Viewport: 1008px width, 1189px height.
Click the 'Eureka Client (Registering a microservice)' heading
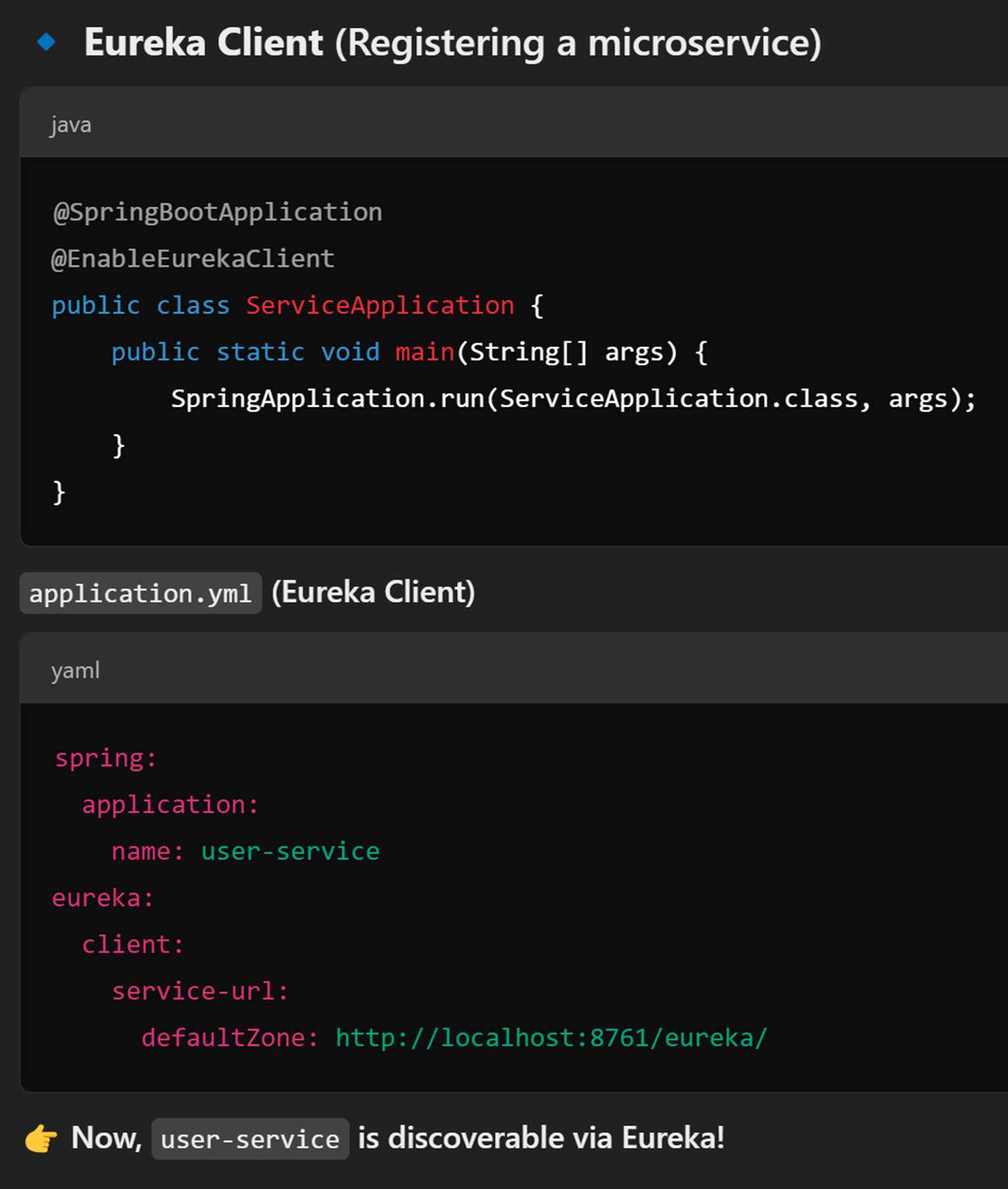(x=453, y=43)
